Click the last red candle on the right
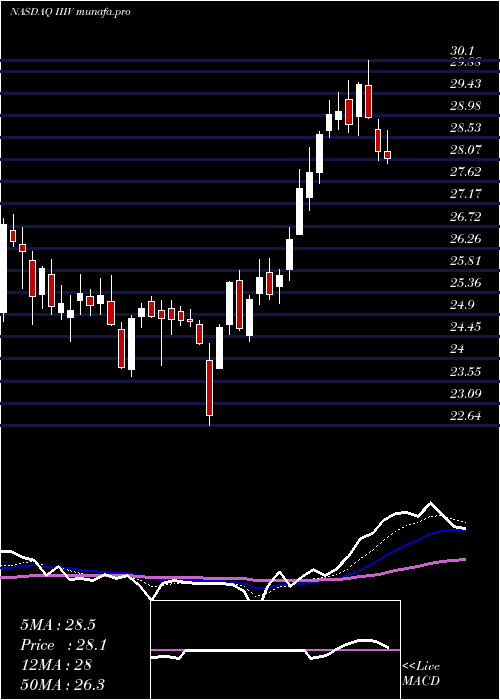500x700 pixels. [388, 154]
